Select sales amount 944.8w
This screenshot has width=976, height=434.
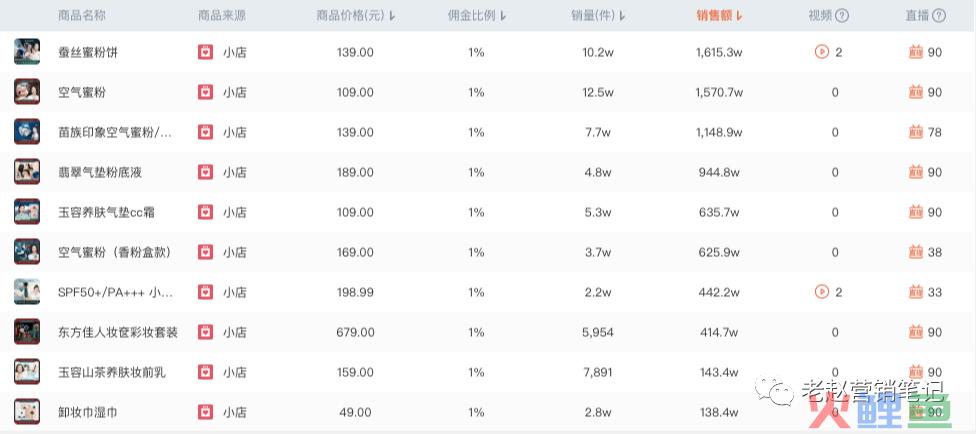719,172
